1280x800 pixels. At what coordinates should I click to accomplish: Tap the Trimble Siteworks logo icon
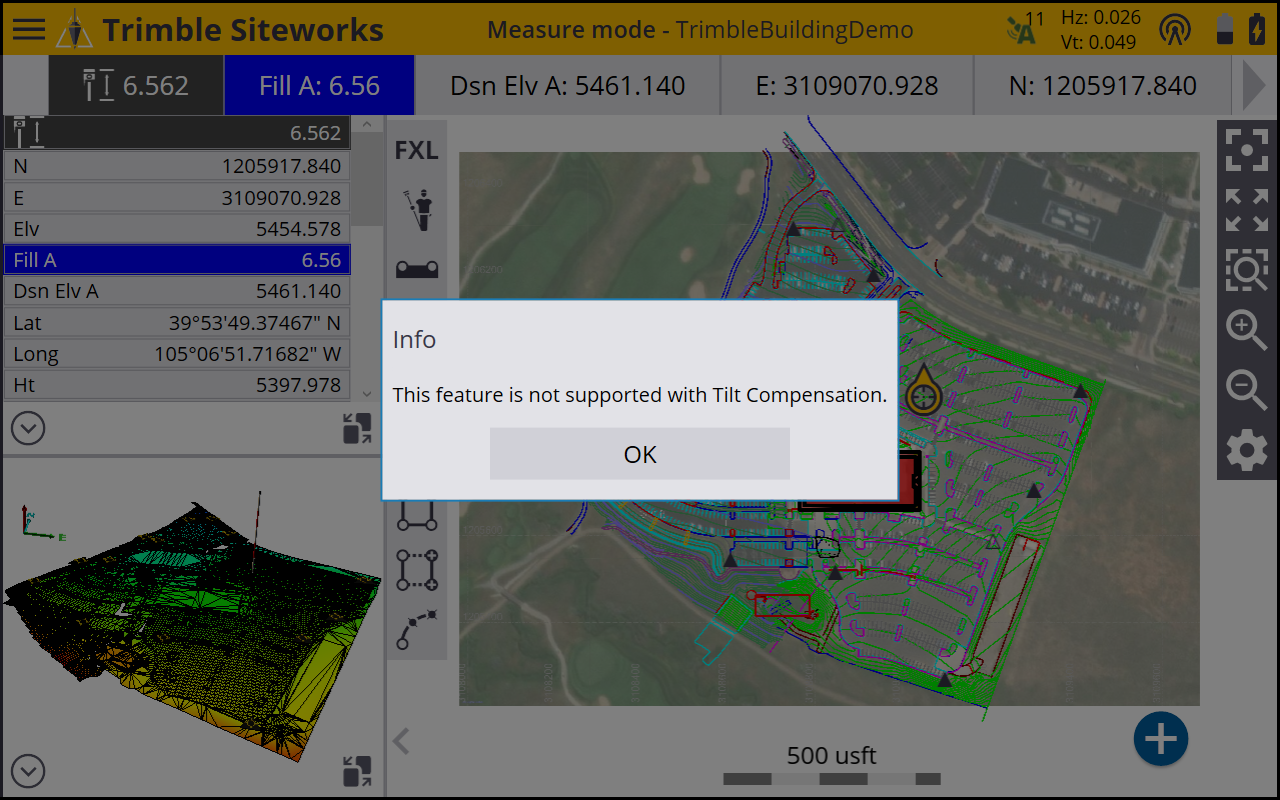click(x=74, y=29)
